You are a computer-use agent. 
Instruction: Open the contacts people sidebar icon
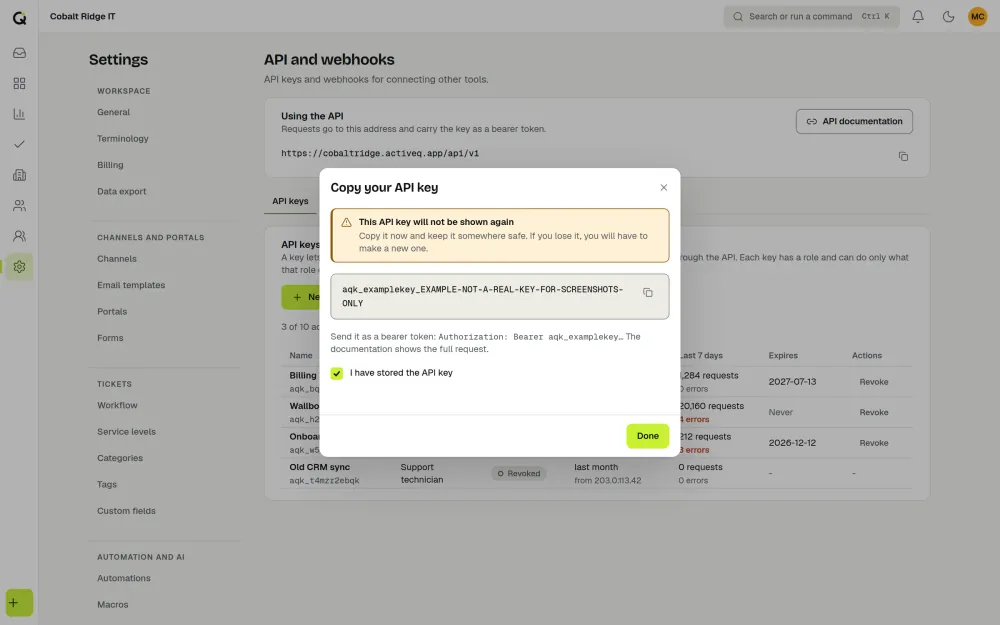(19, 205)
